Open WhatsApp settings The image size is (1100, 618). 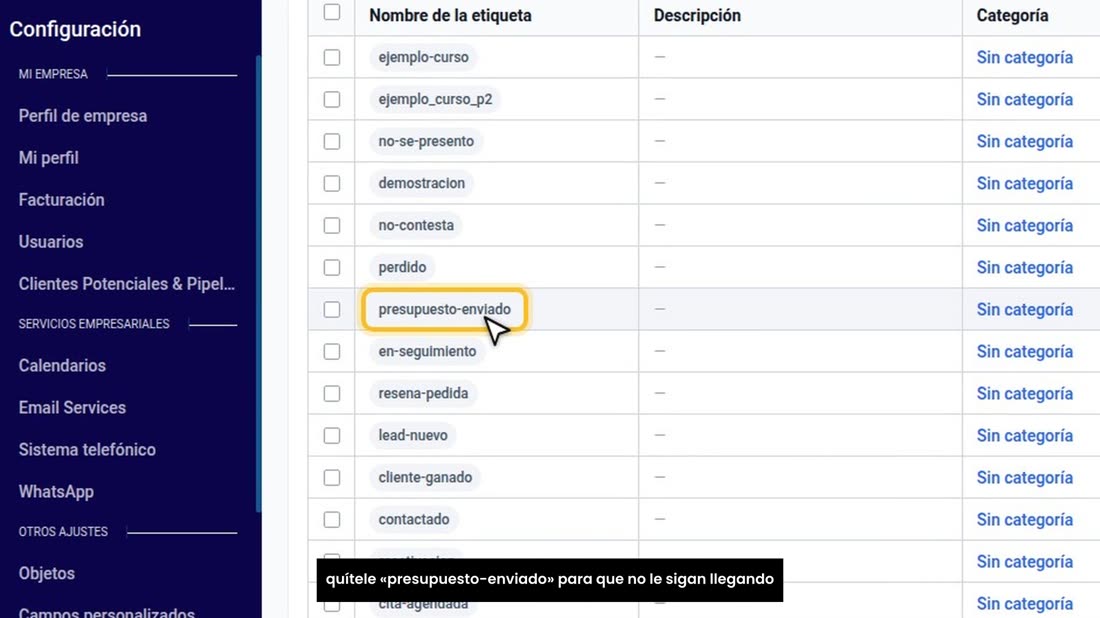click(x=56, y=492)
